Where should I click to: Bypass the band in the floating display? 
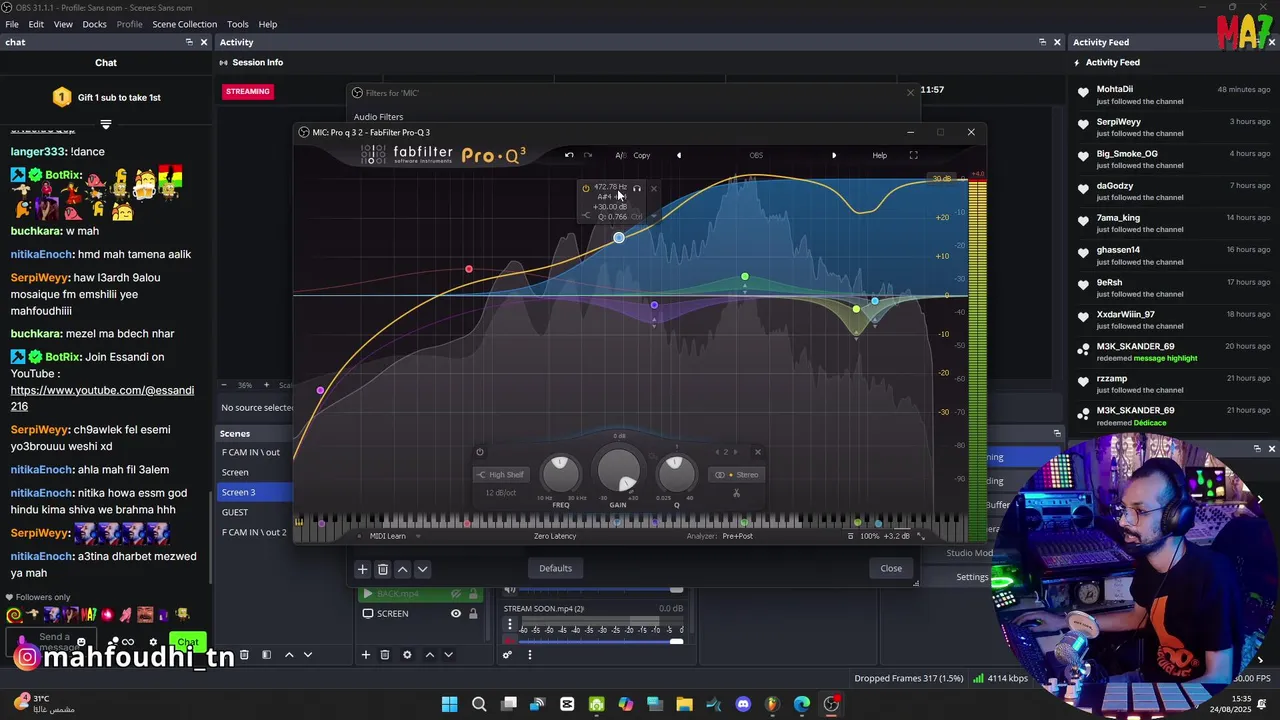tap(586, 188)
